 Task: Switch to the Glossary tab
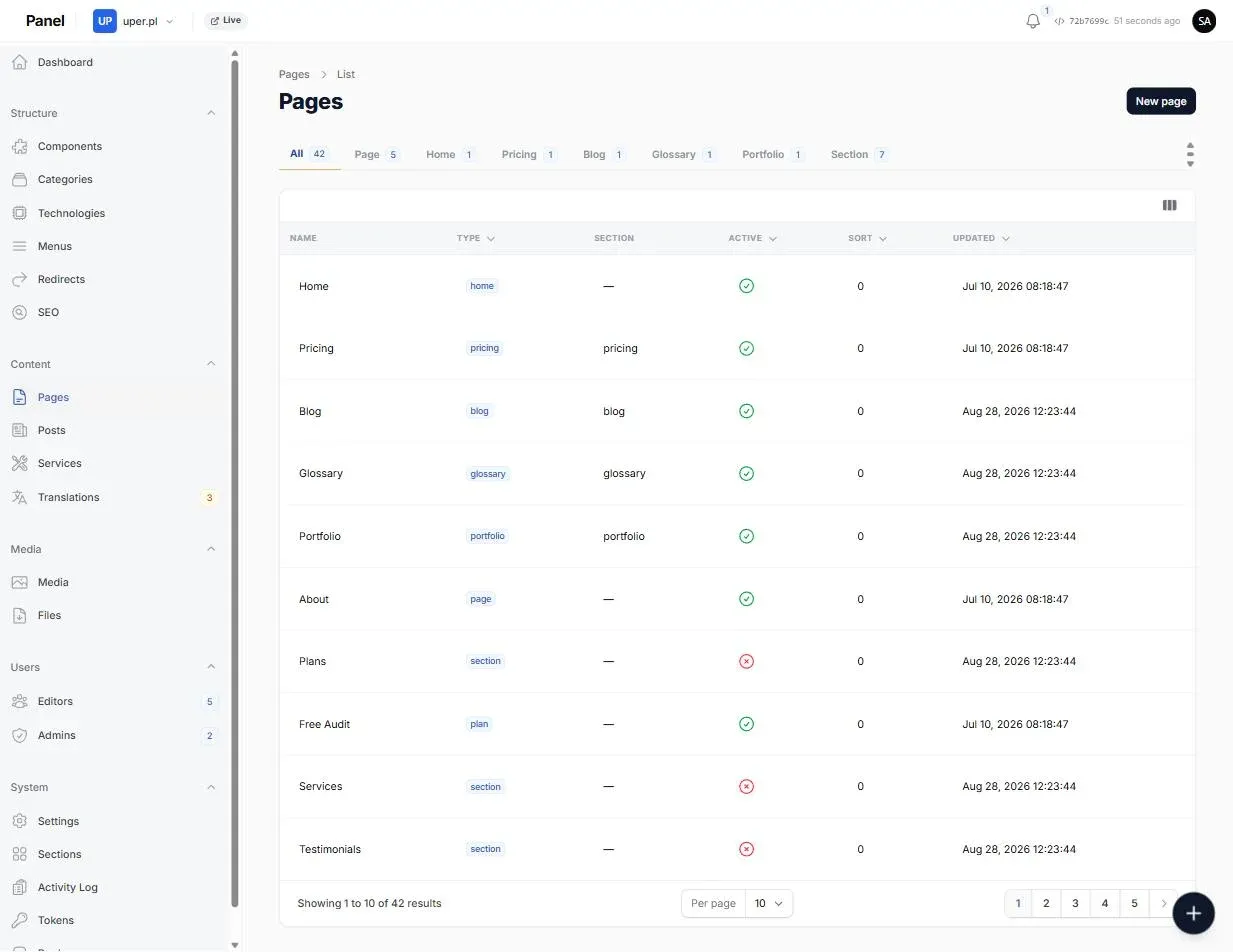point(683,154)
